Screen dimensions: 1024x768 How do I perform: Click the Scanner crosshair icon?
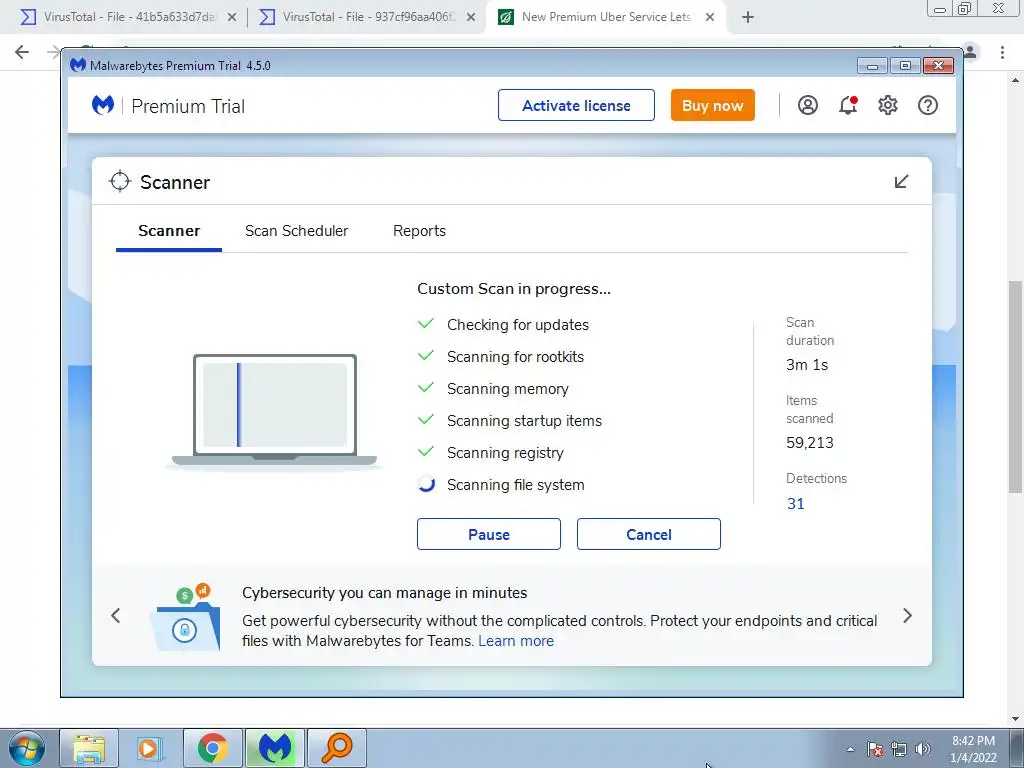point(120,182)
